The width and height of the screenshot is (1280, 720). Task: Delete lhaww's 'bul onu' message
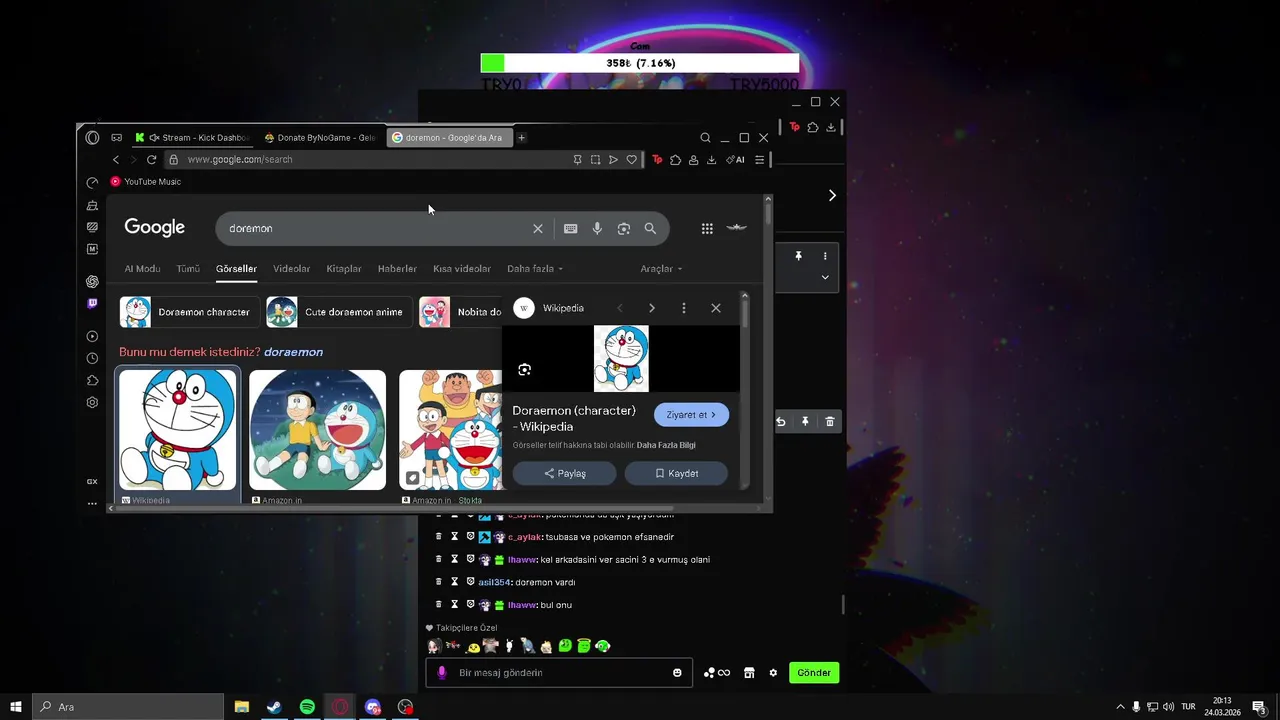pos(438,605)
